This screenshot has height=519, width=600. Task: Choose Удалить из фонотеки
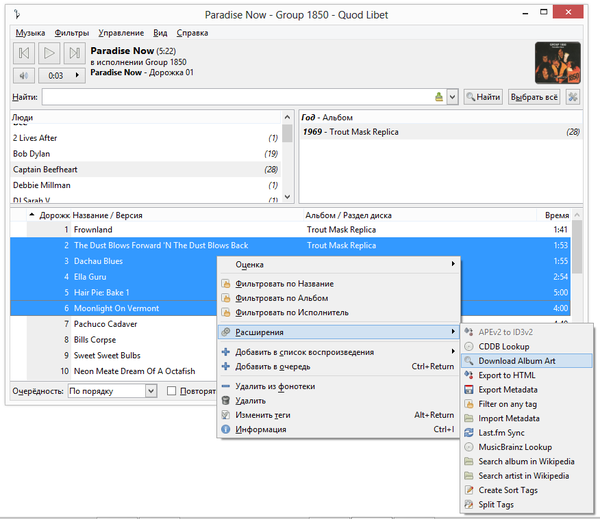[339, 386]
